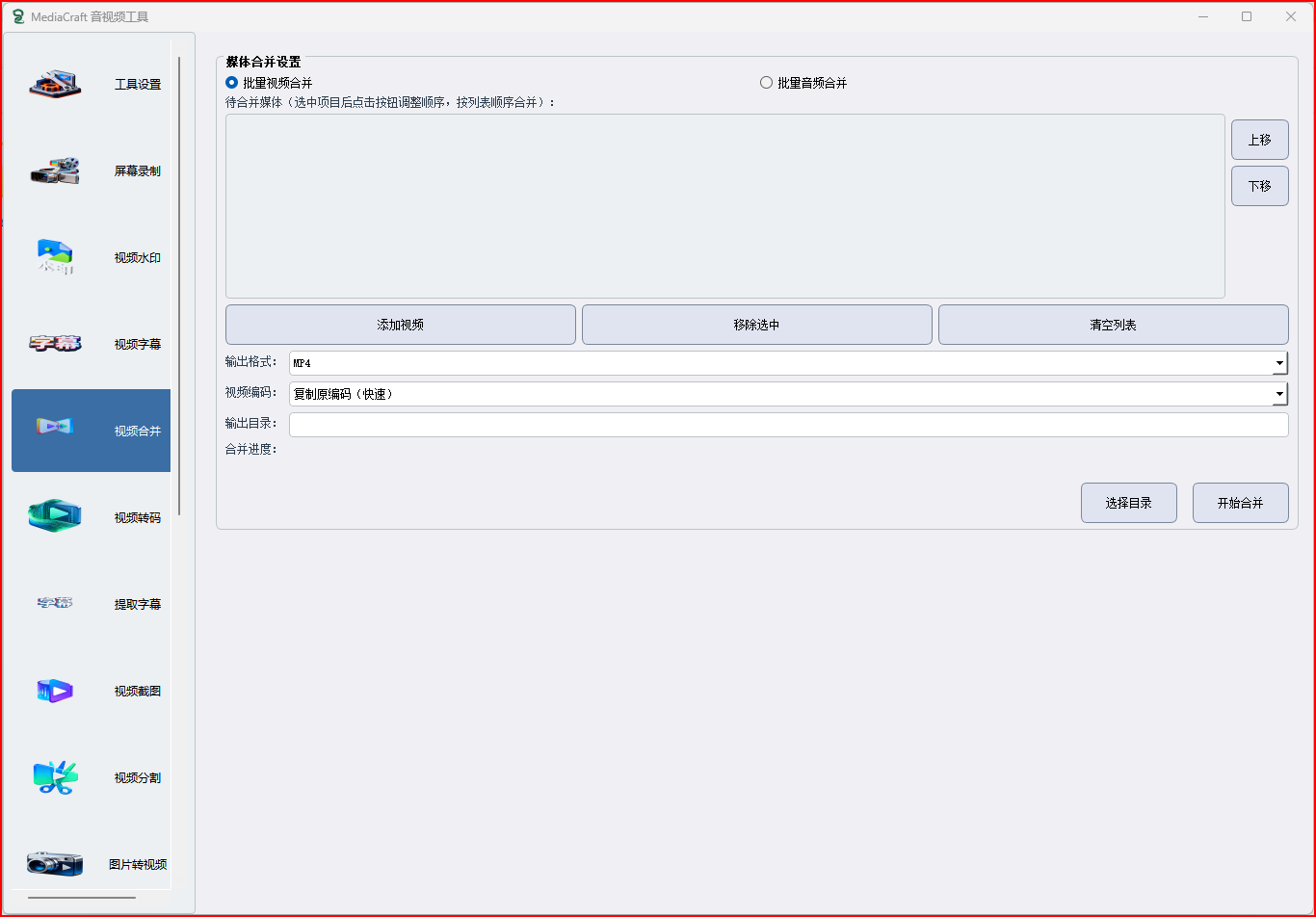Select the 视频截图 screenshot icon

pyautogui.click(x=55, y=691)
